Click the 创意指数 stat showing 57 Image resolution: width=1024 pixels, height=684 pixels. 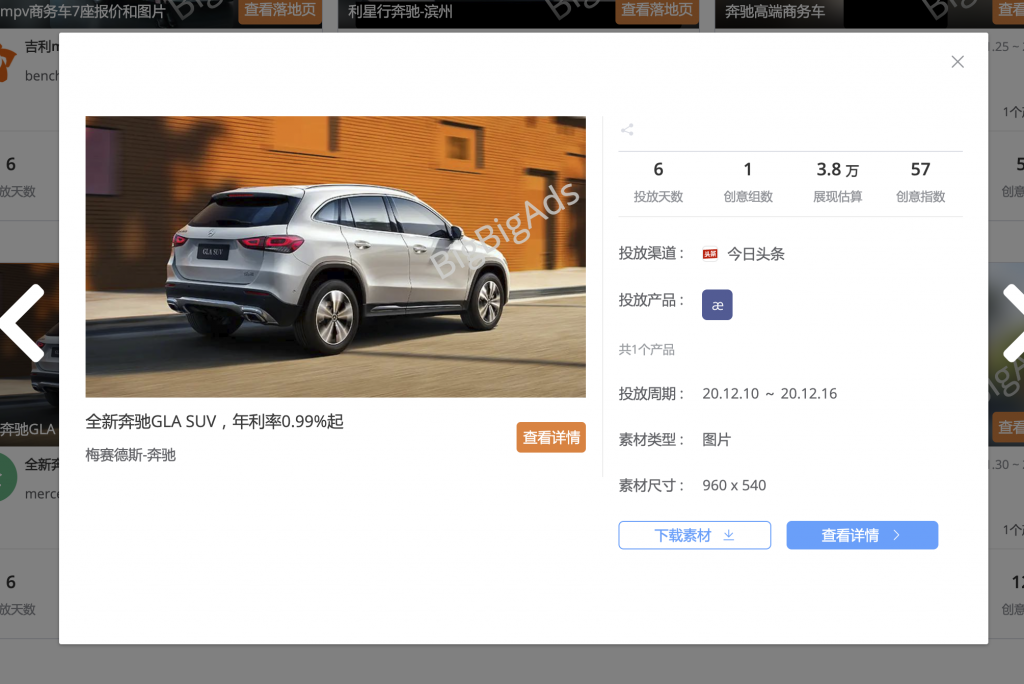click(x=920, y=182)
